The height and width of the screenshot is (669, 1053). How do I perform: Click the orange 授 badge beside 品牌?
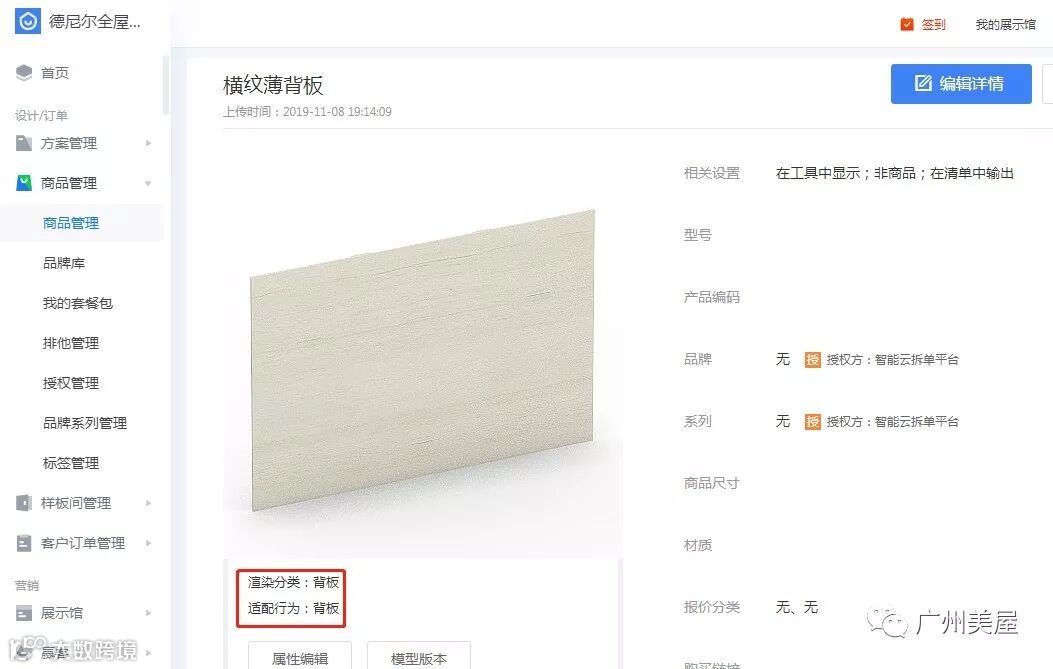[813, 359]
